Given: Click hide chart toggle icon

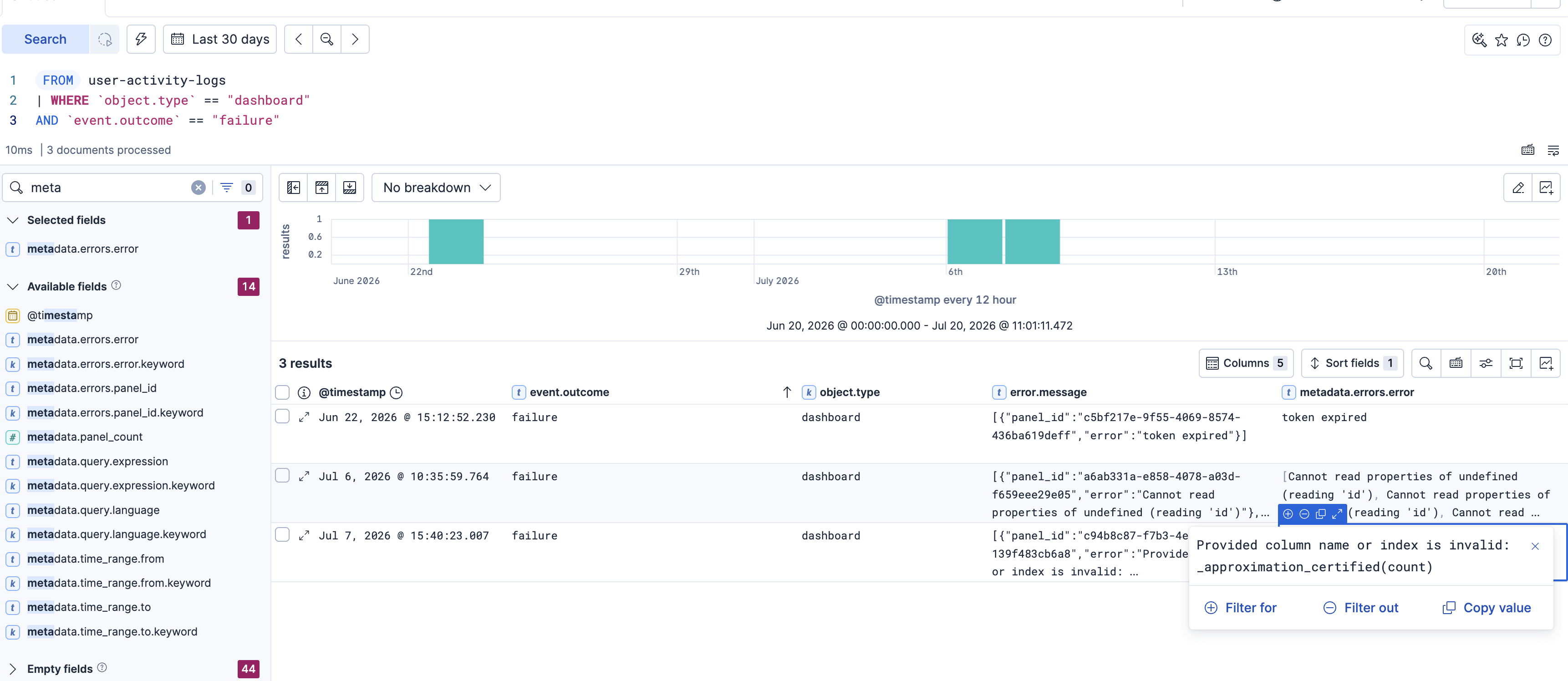Looking at the screenshot, I should point(321,188).
